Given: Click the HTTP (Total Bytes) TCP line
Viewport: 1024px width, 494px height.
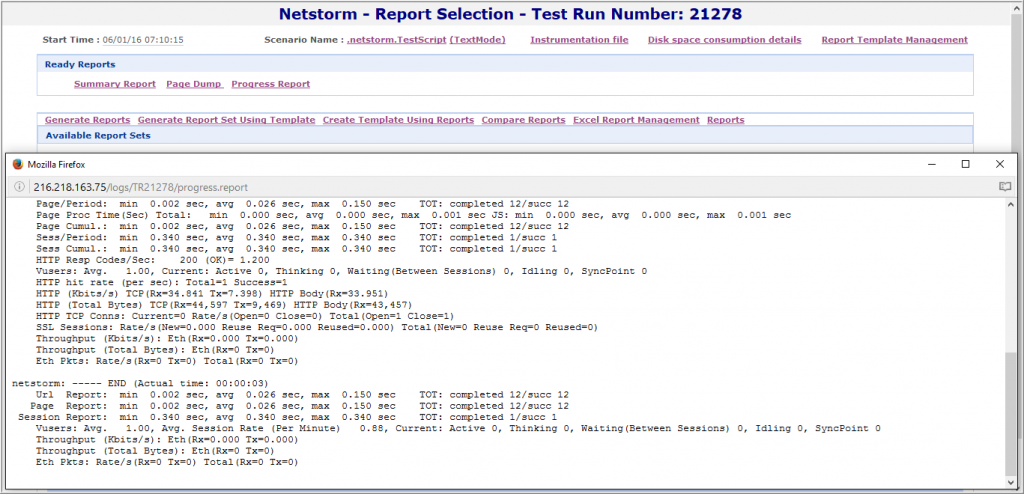Looking at the screenshot, I should click(x=224, y=305).
